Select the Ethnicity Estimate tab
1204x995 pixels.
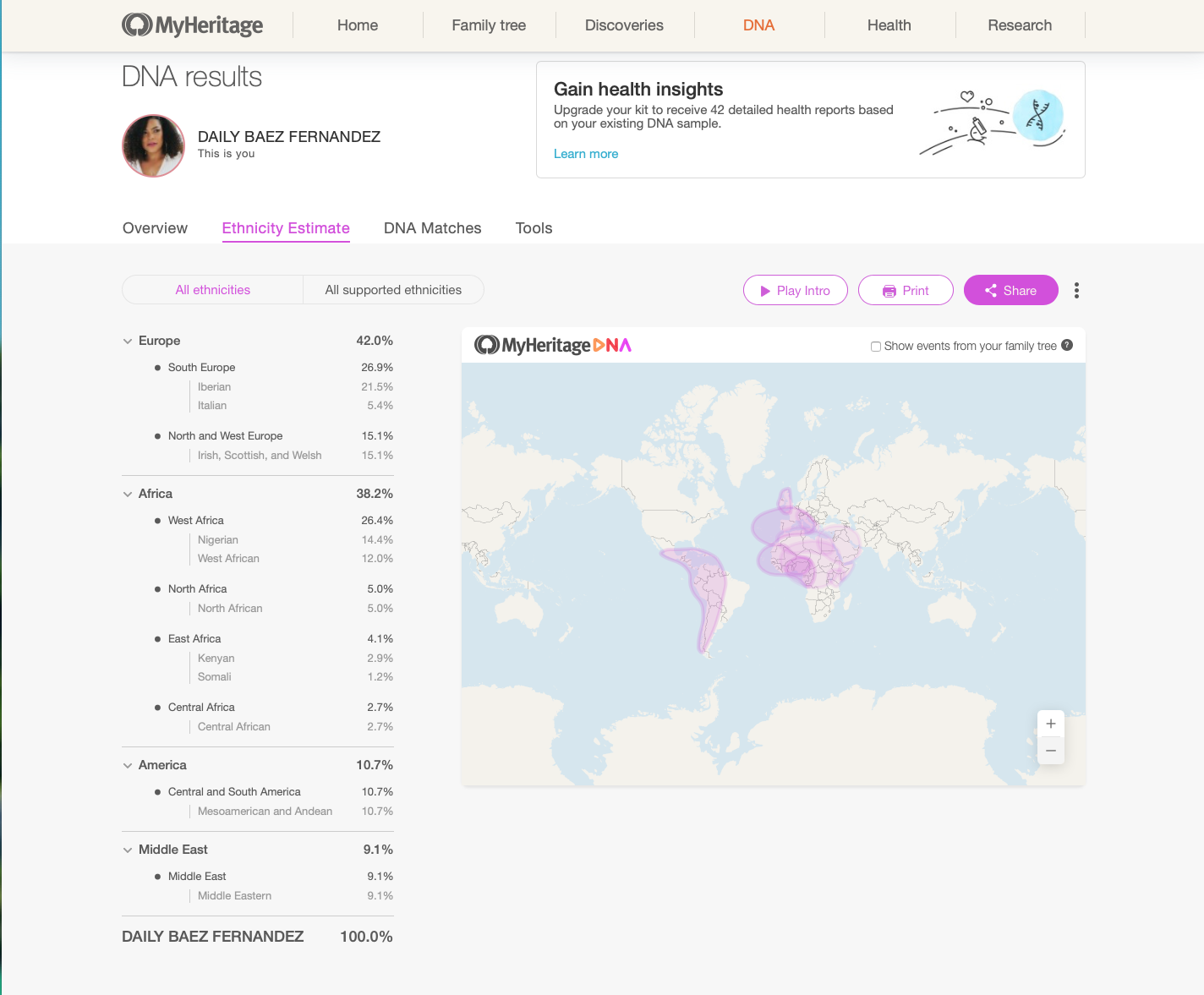coord(286,228)
